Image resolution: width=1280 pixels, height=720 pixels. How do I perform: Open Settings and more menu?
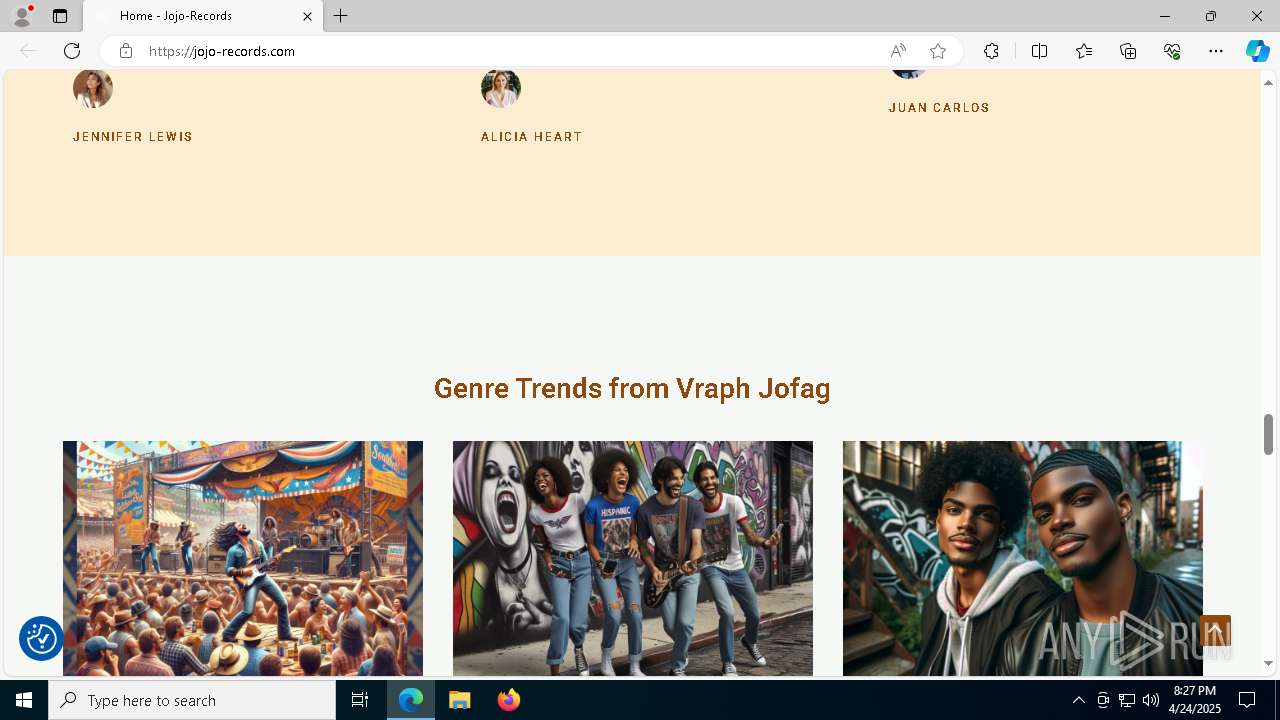tap(1216, 51)
